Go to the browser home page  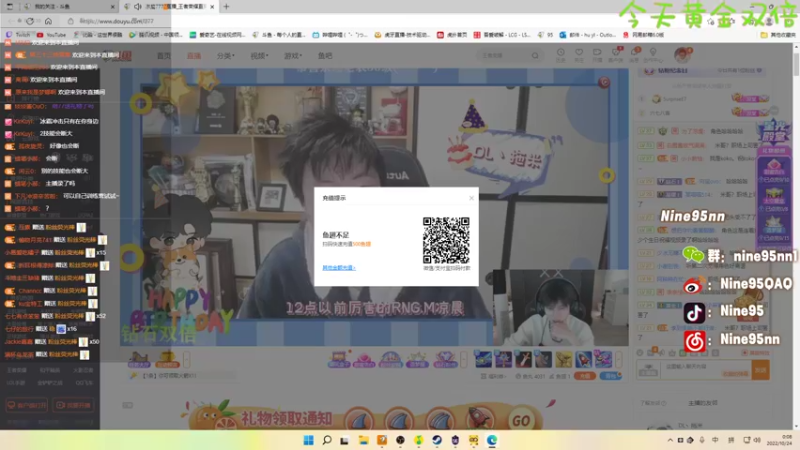(x=48, y=21)
